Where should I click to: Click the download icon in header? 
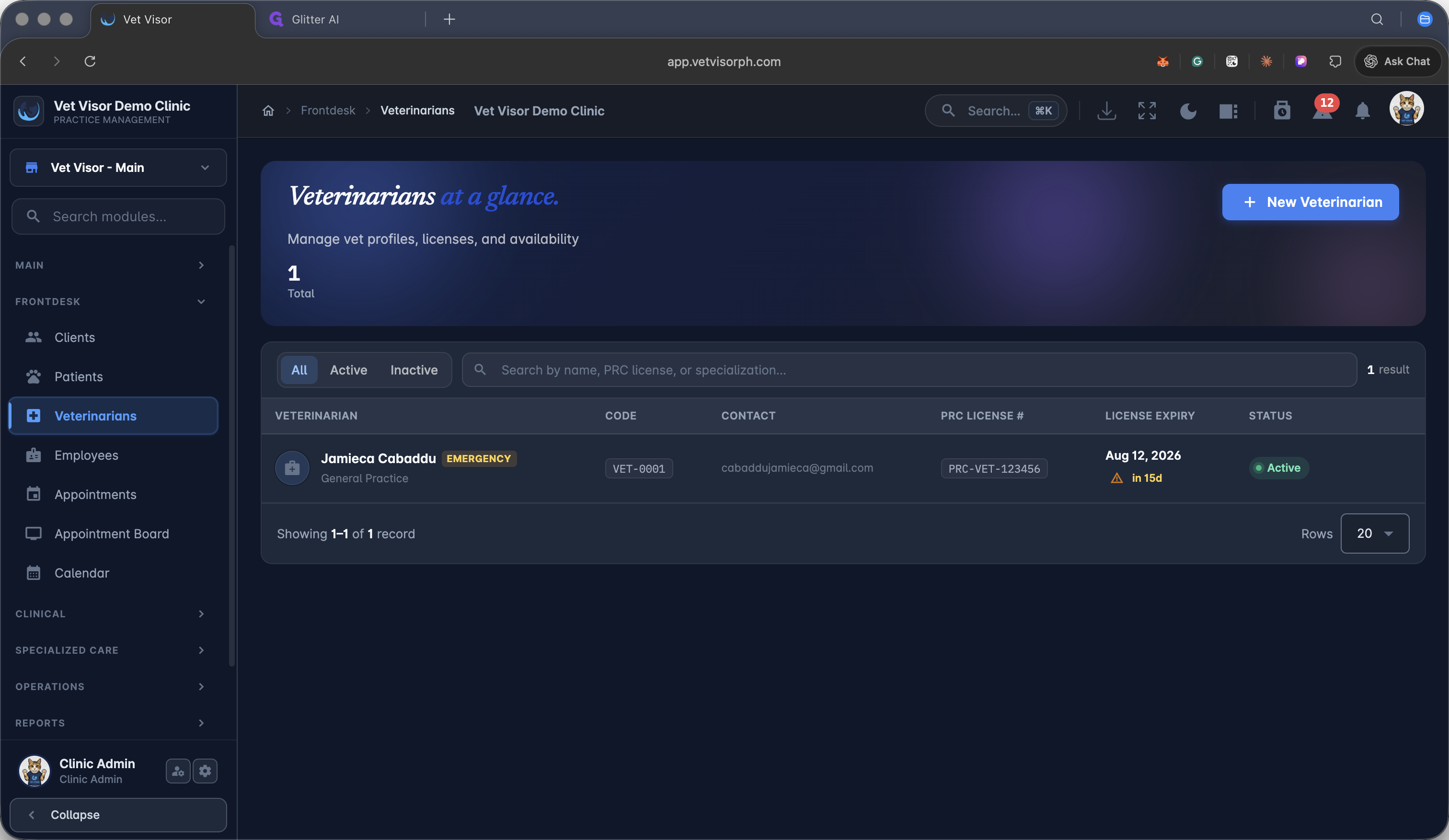pyautogui.click(x=1106, y=110)
